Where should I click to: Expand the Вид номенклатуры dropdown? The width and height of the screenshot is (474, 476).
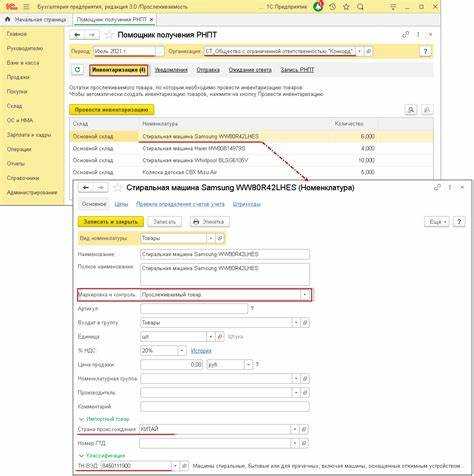(211, 238)
